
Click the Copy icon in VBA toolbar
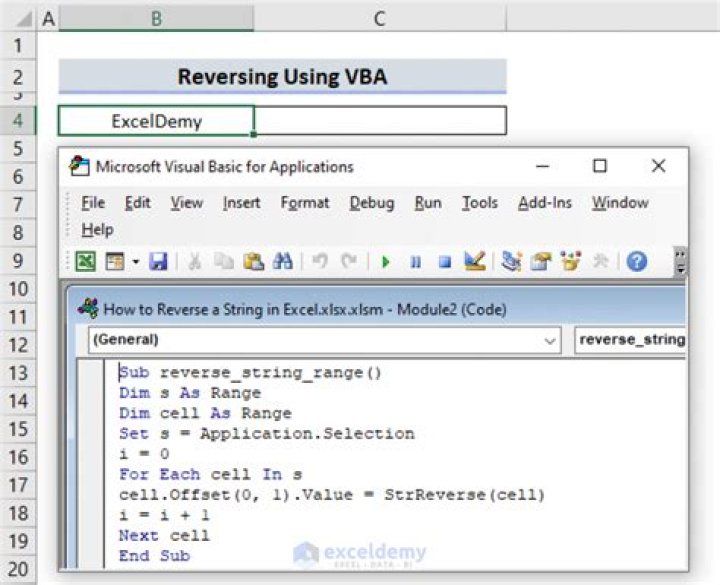(224, 262)
